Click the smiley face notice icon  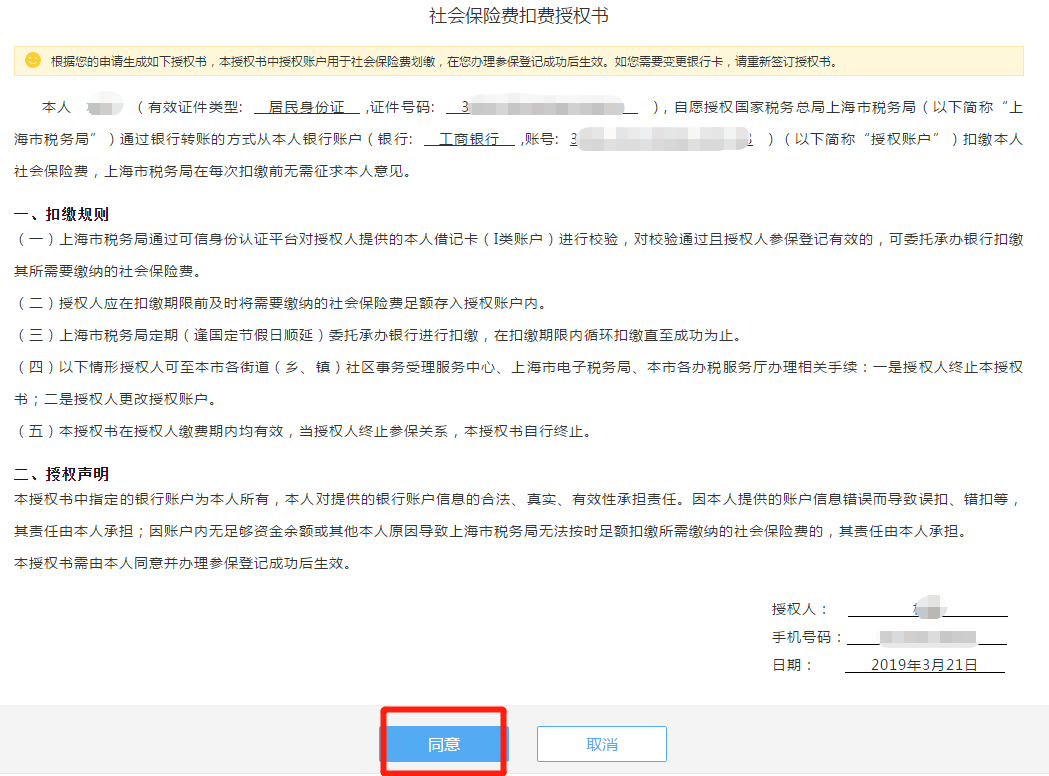[33, 61]
